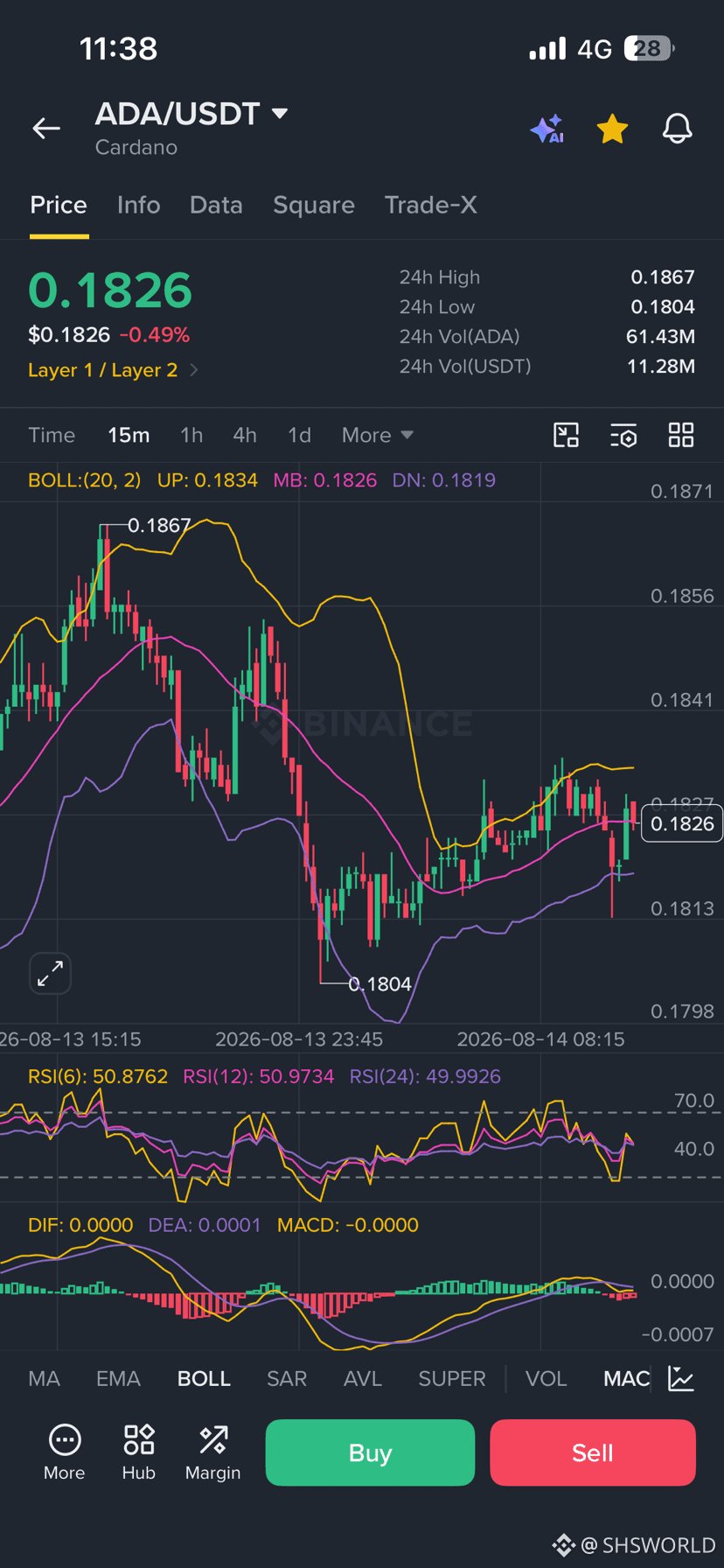
Task: Tap the UP: 0.1834 Bollinger value
Action: (207, 480)
